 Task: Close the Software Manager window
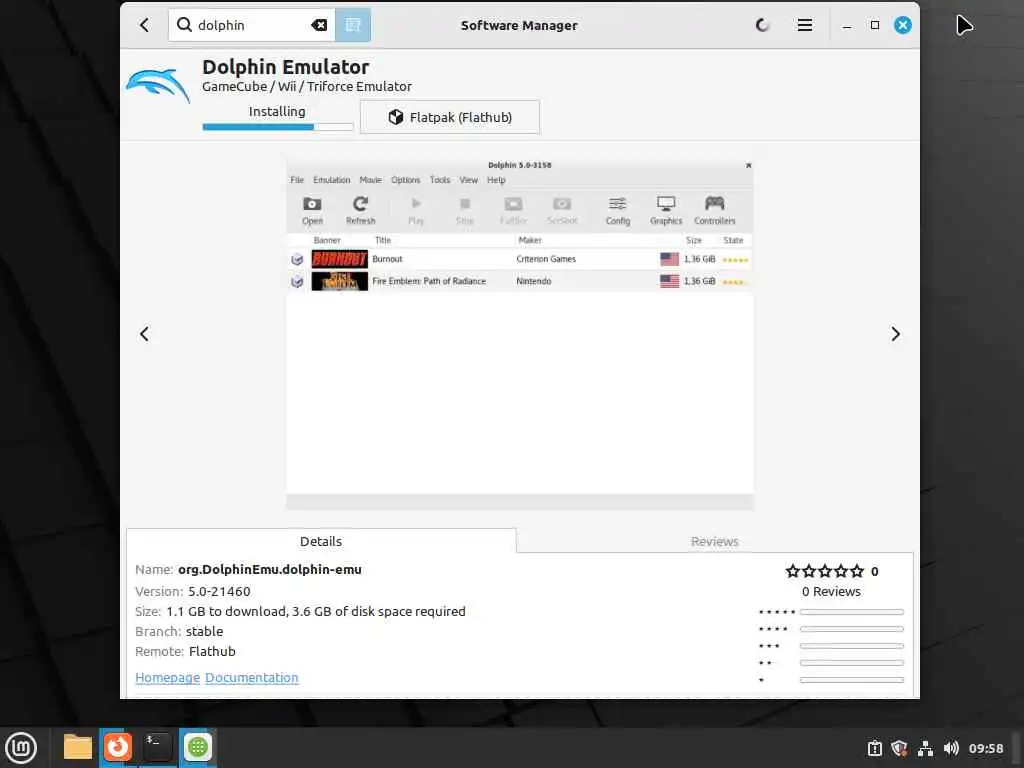903,25
